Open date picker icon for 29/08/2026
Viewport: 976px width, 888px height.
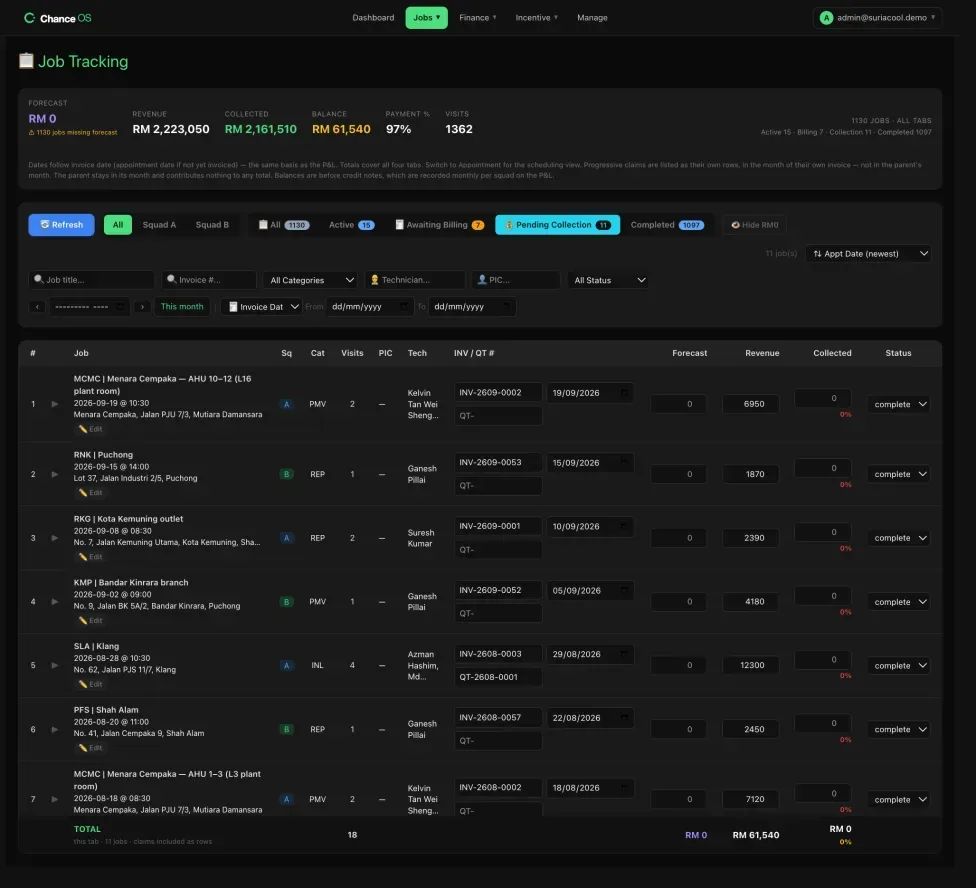pos(624,654)
